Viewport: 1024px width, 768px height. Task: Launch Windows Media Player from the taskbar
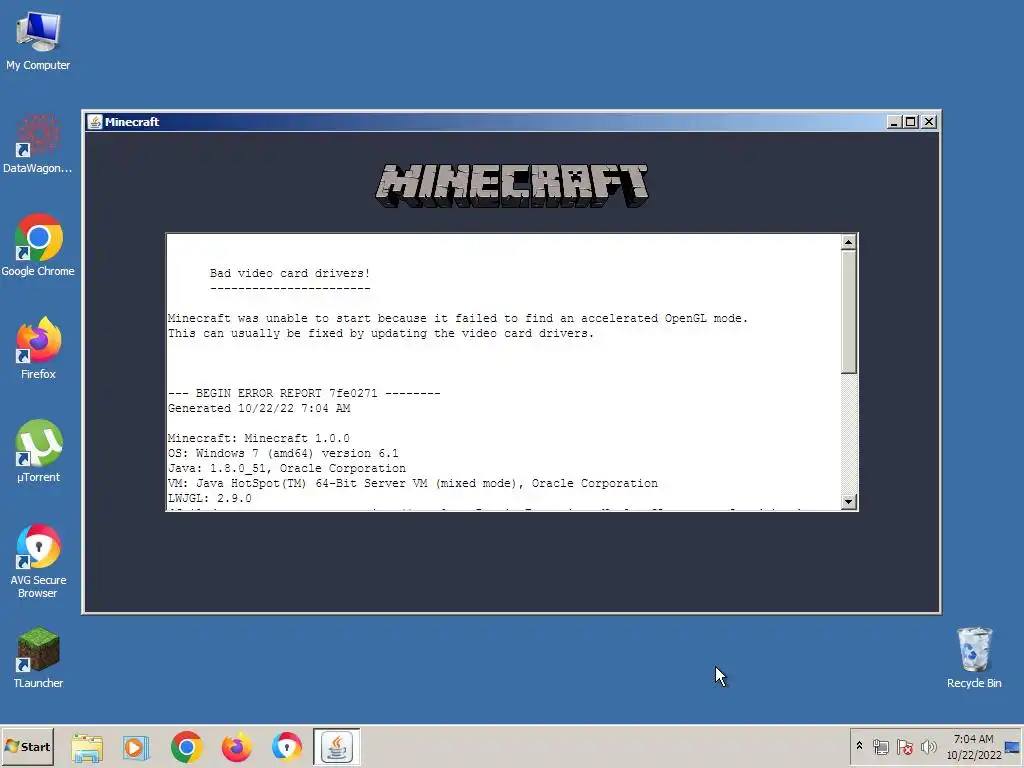click(136, 747)
